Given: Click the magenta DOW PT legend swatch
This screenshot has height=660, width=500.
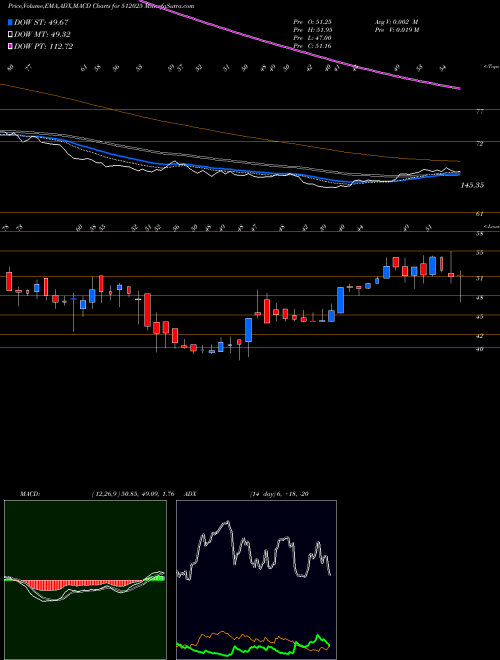Looking at the screenshot, I should click(x=10, y=46).
